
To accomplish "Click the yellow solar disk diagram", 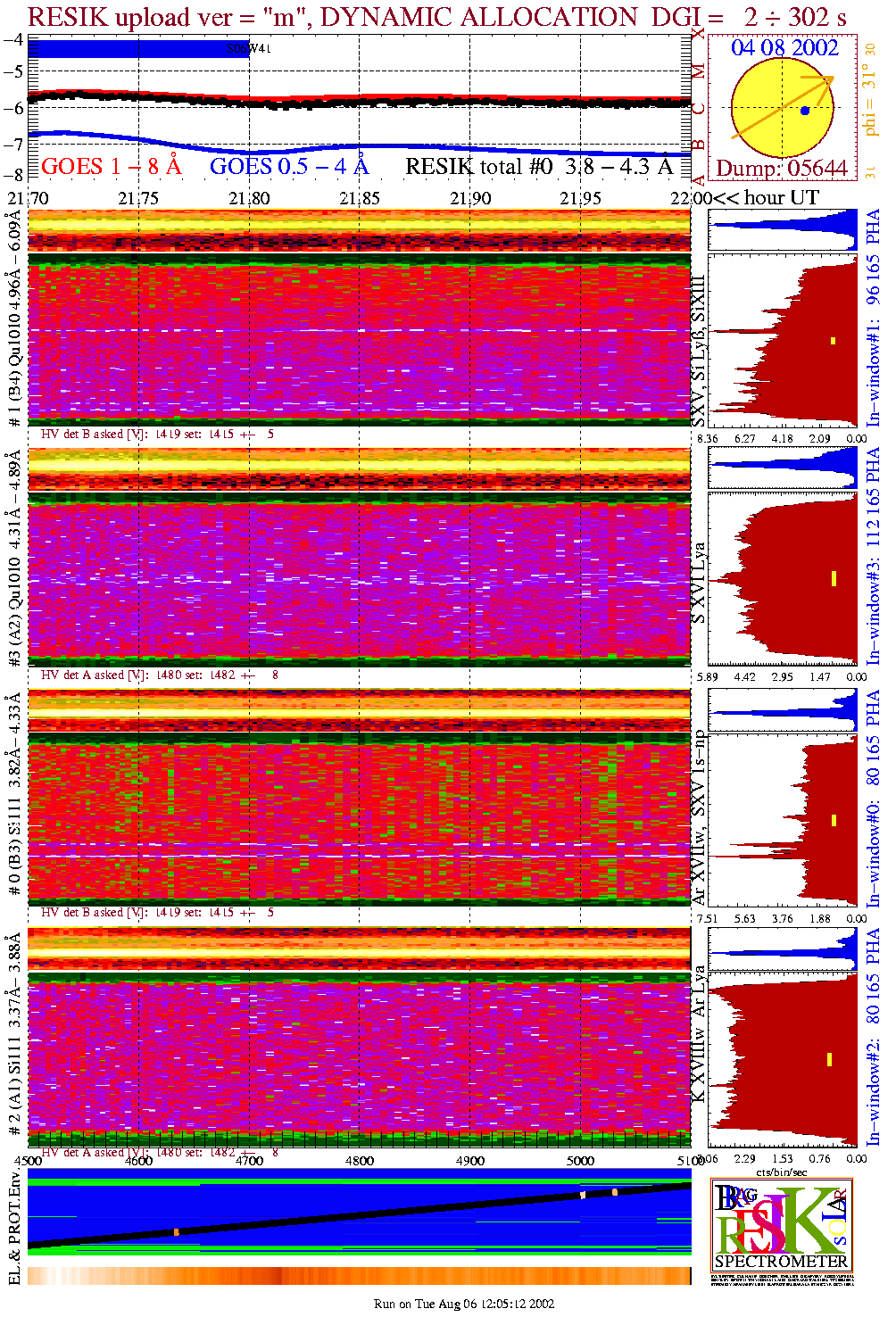I will pyautogui.click(x=783, y=109).
